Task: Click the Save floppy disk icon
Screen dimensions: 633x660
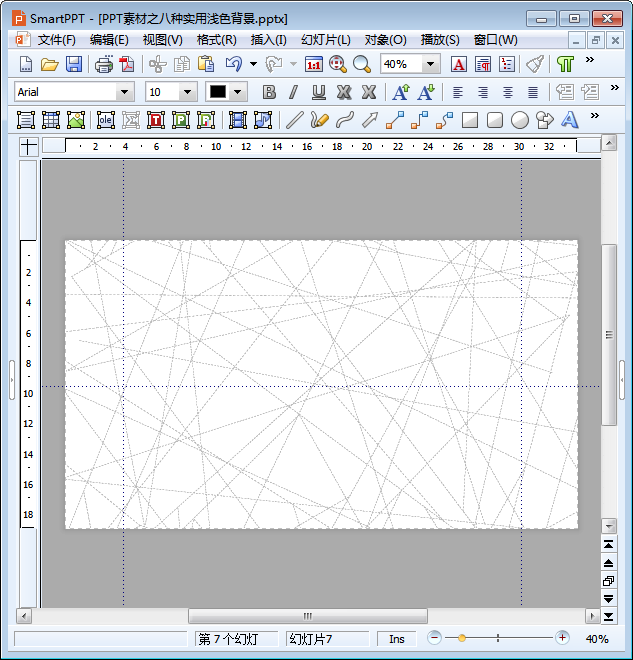Action: click(74, 64)
